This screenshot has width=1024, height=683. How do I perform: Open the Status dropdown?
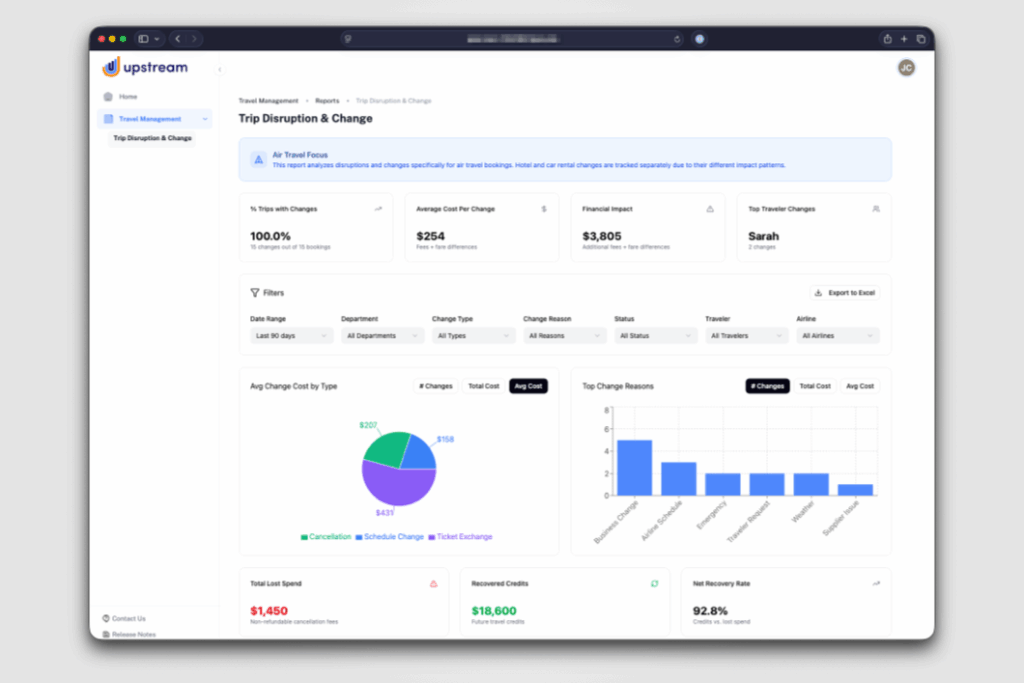click(656, 336)
